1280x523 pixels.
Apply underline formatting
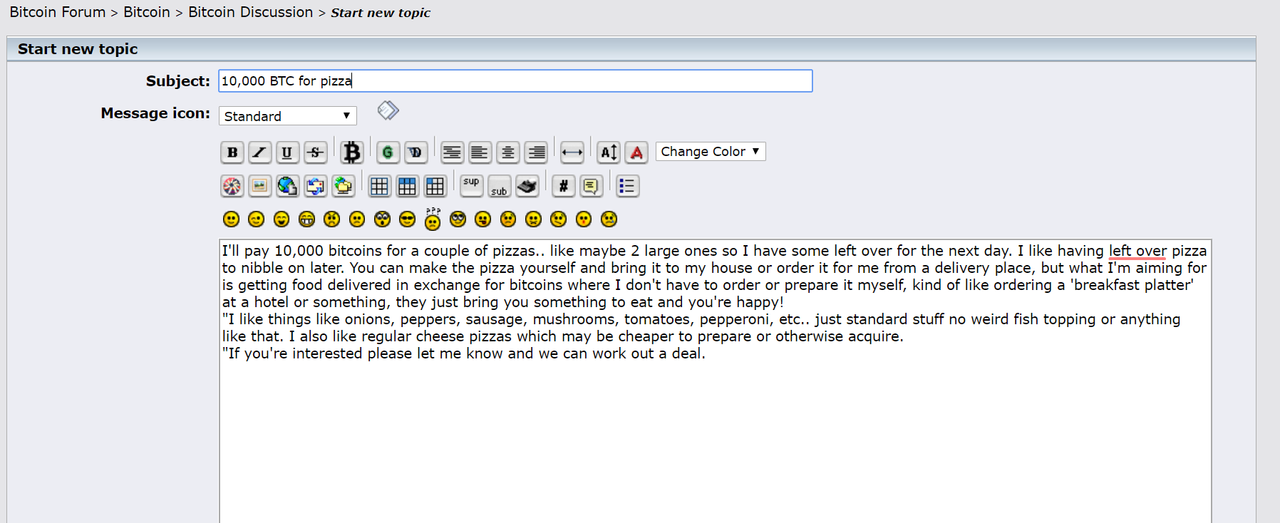click(x=288, y=152)
